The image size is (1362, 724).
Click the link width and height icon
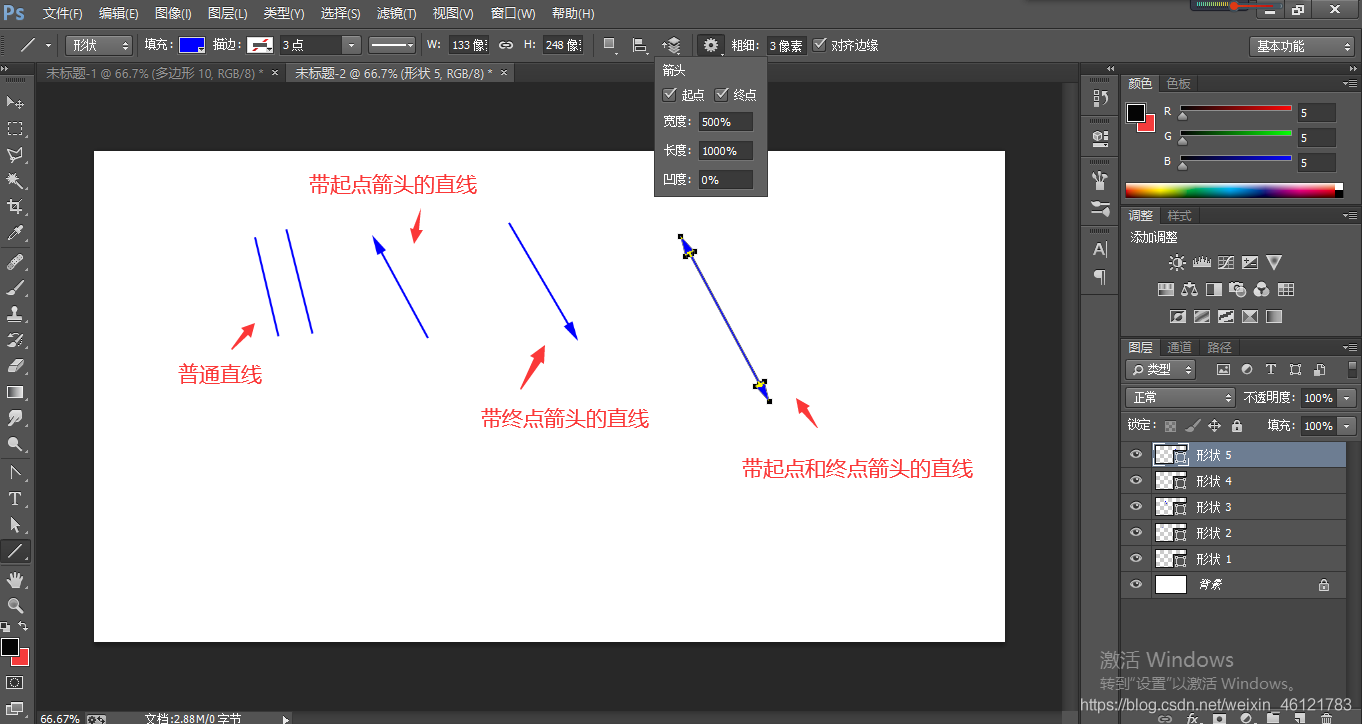point(506,45)
